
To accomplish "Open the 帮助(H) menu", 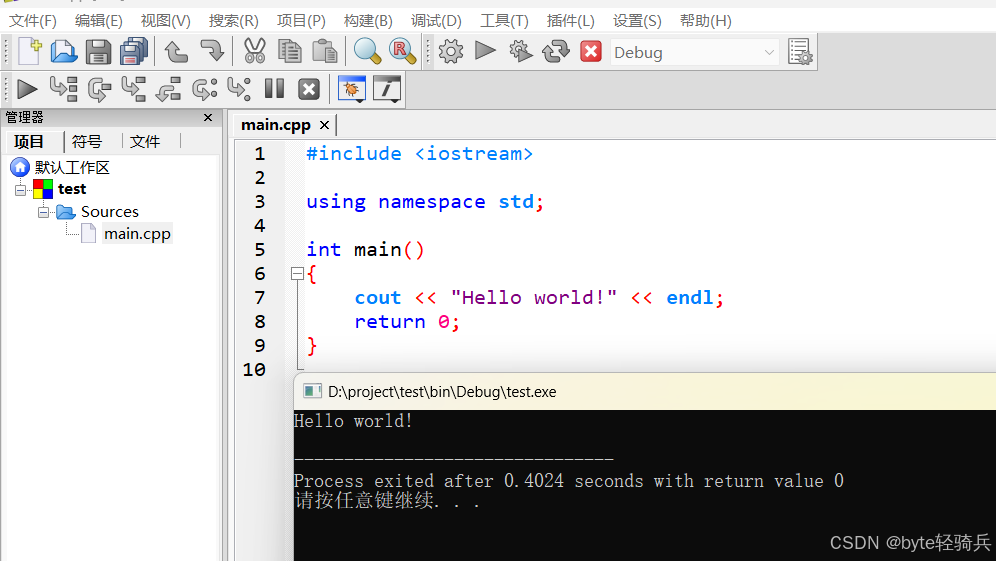I will tap(705, 21).
